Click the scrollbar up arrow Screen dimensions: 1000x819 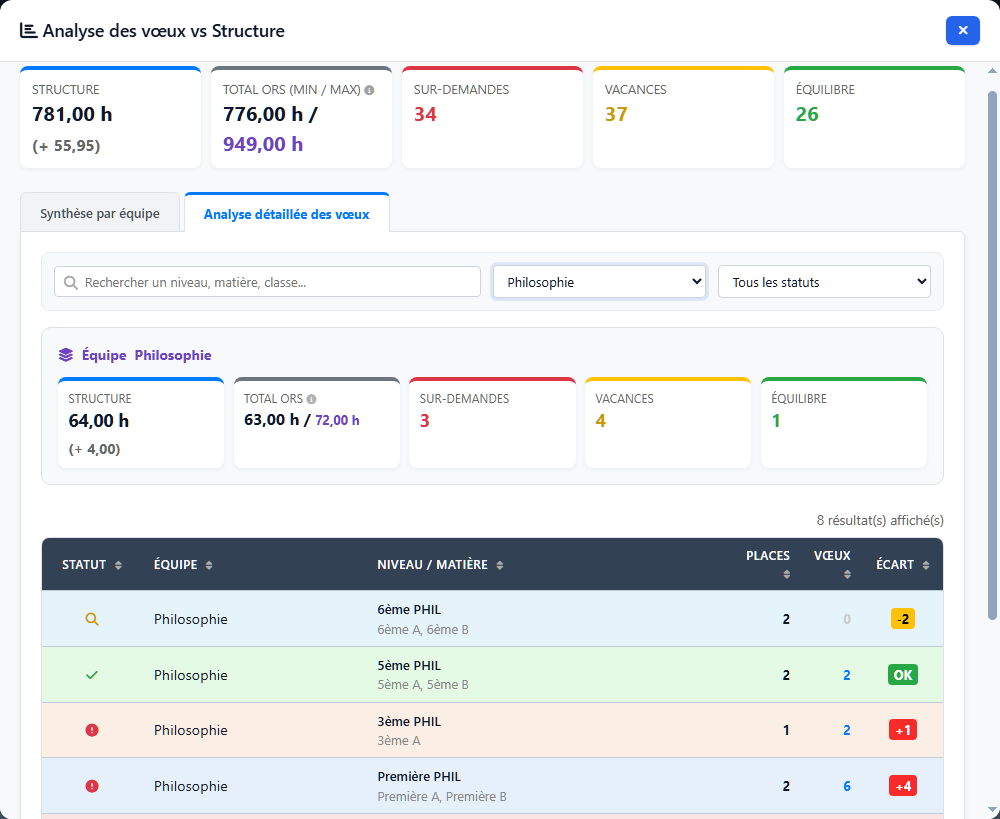coord(992,71)
